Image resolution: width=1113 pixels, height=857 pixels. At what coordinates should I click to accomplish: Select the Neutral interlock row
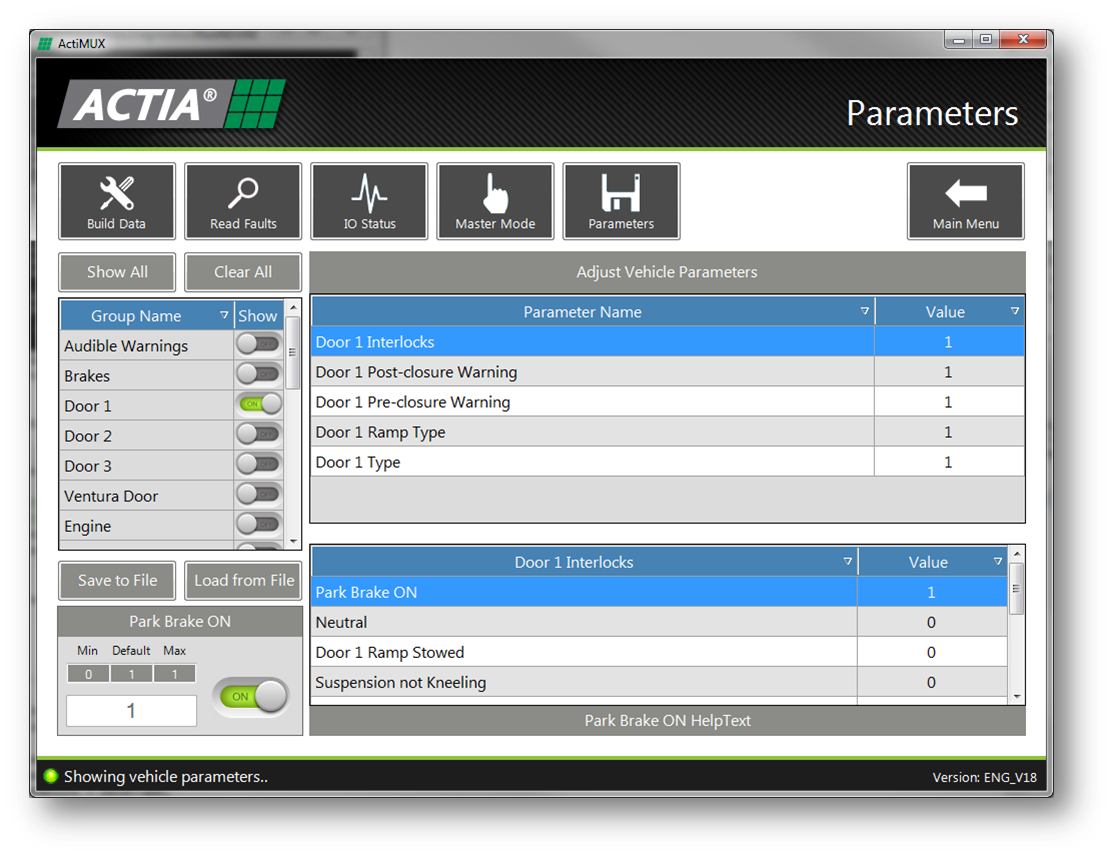coord(585,621)
